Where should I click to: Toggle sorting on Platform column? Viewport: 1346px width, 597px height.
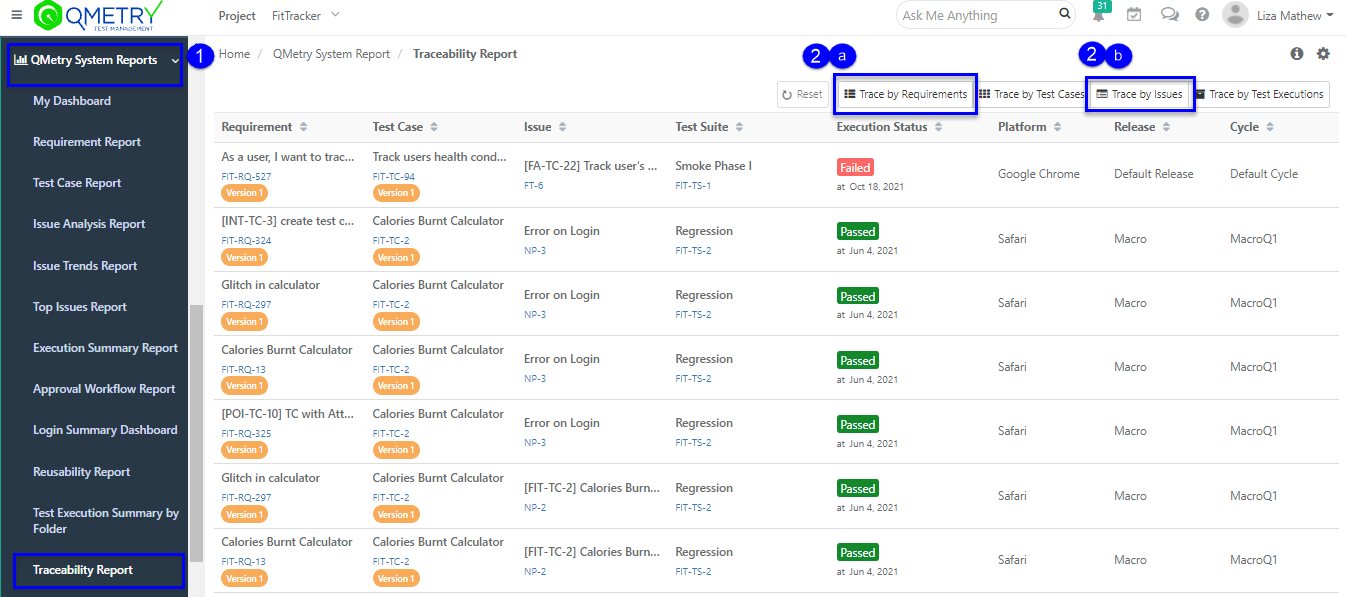(x=1056, y=127)
